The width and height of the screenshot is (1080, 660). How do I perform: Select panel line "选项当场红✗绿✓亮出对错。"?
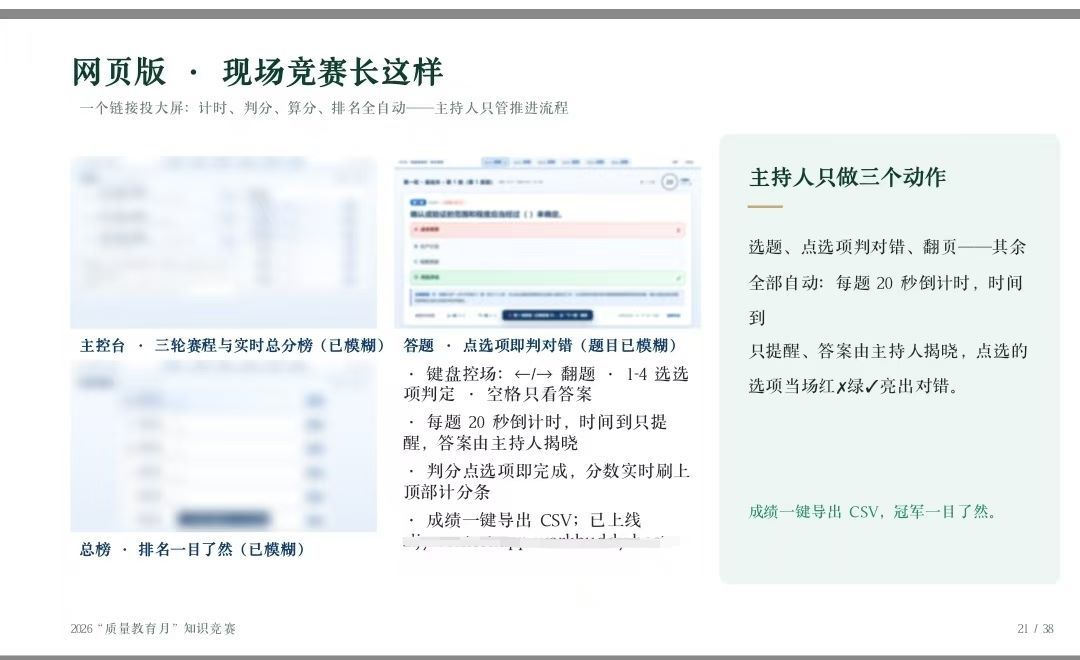pyautogui.click(x=854, y=386)
